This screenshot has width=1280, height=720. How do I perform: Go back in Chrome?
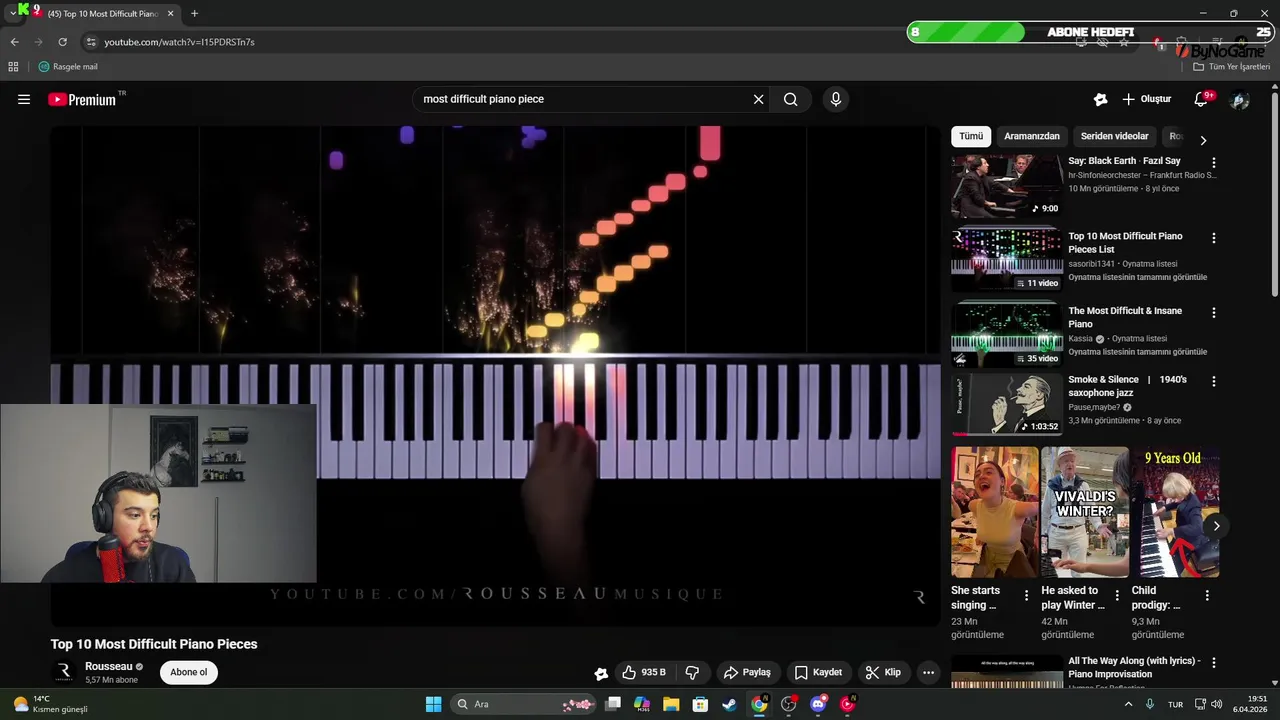point(14,42)
